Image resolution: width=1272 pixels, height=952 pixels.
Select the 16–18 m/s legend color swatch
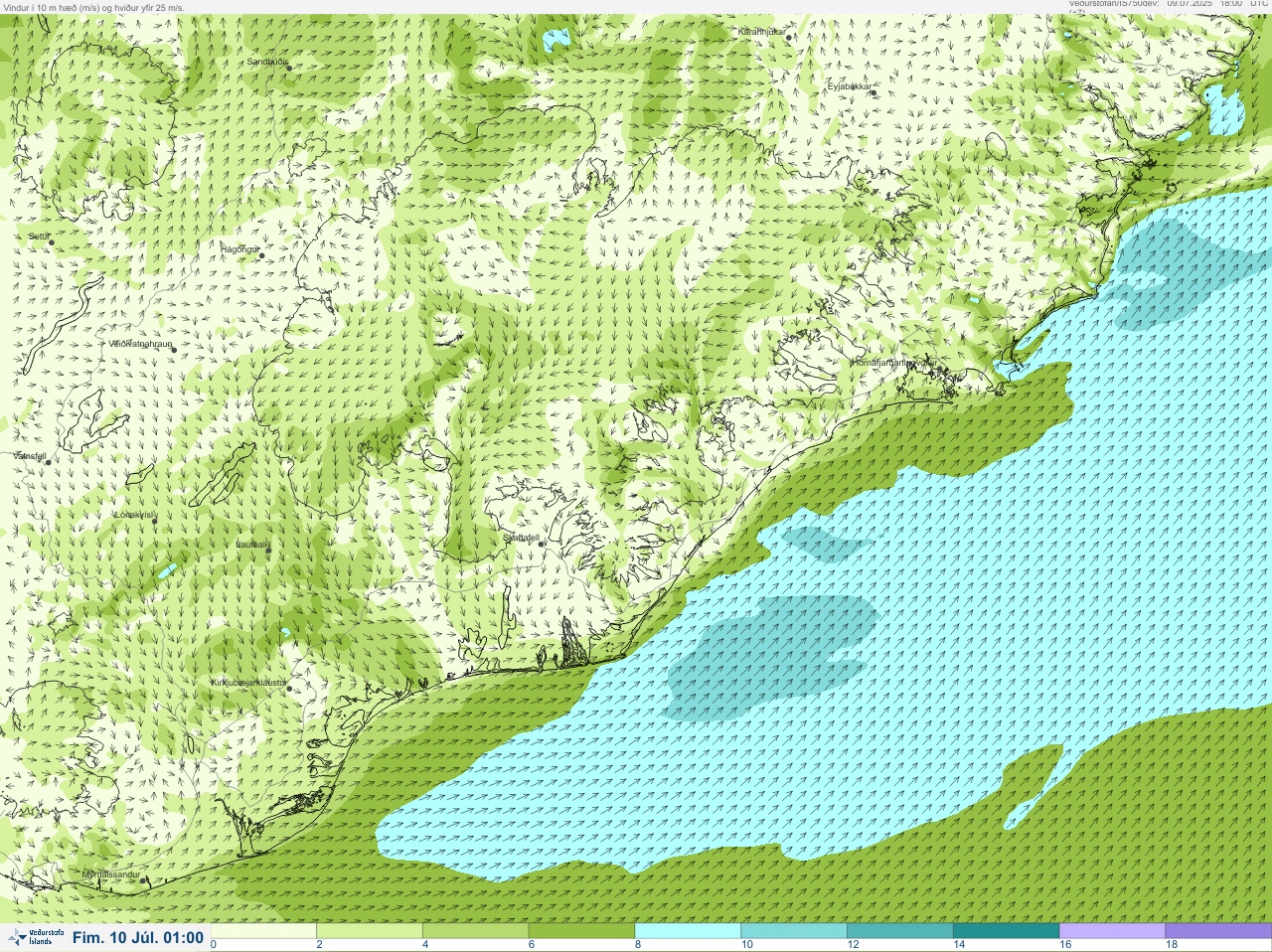pos(1111,931)
